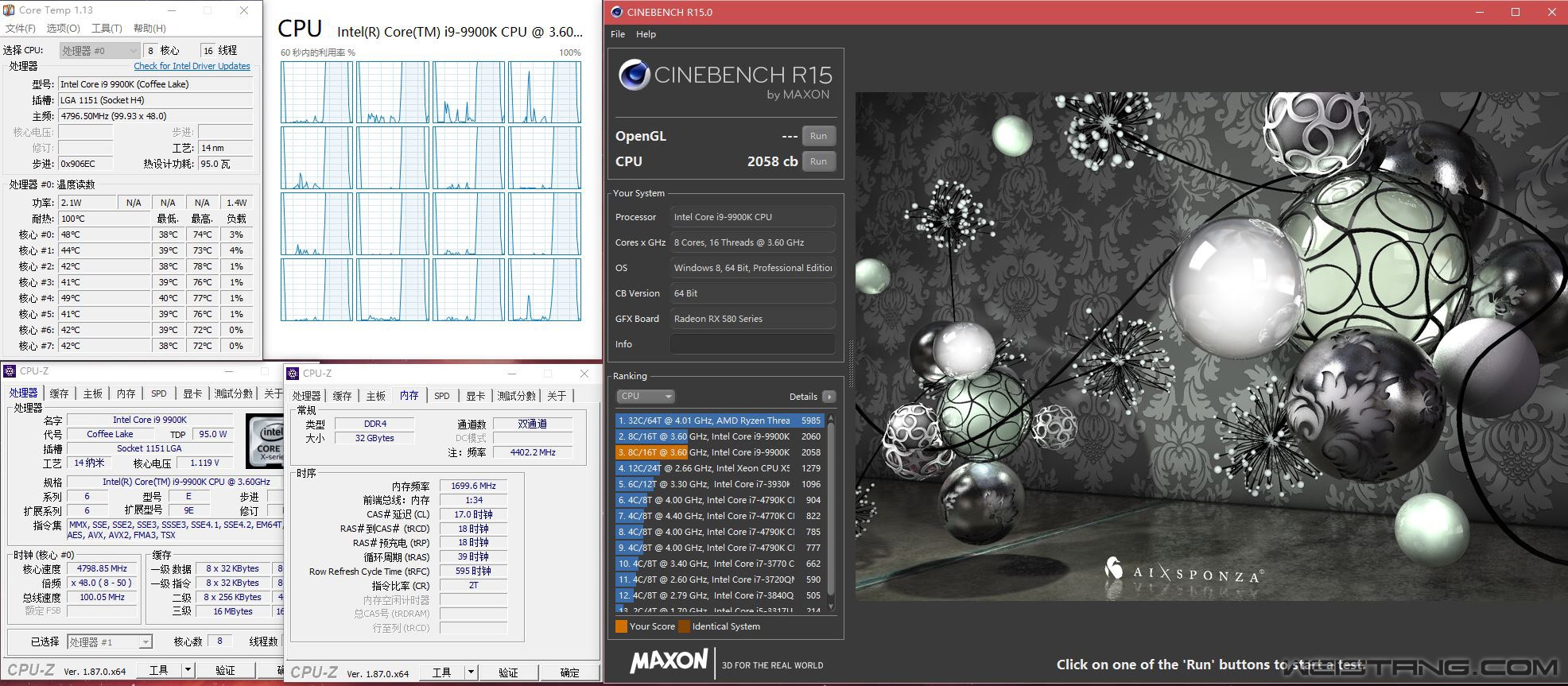Select the 显卡 tab in right CPU-Z window
This screenshot has width=1568, height=686.
click(475, 396)
